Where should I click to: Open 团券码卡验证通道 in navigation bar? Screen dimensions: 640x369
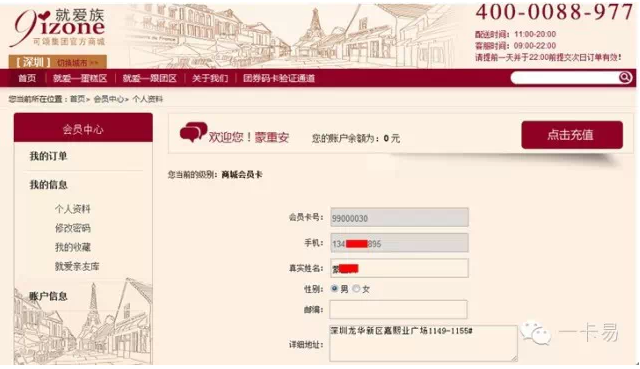coord(279,78)
